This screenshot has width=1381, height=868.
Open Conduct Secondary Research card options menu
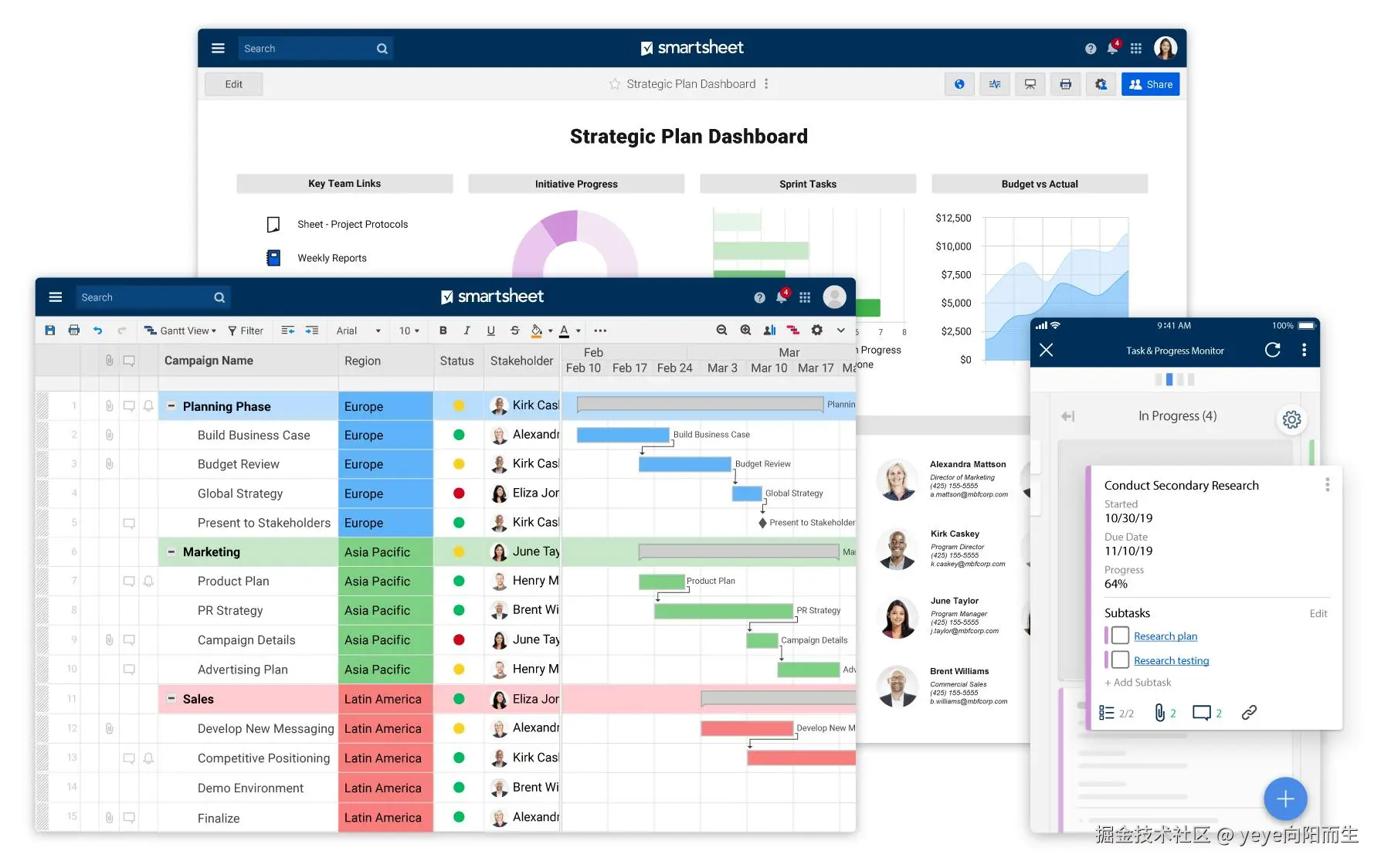point(1328,485)
